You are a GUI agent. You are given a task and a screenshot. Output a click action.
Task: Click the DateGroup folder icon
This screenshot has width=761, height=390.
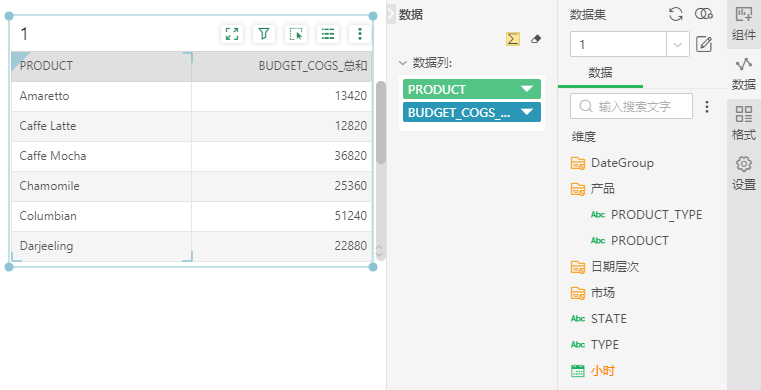pyautogui.click(x=578, y=163)
